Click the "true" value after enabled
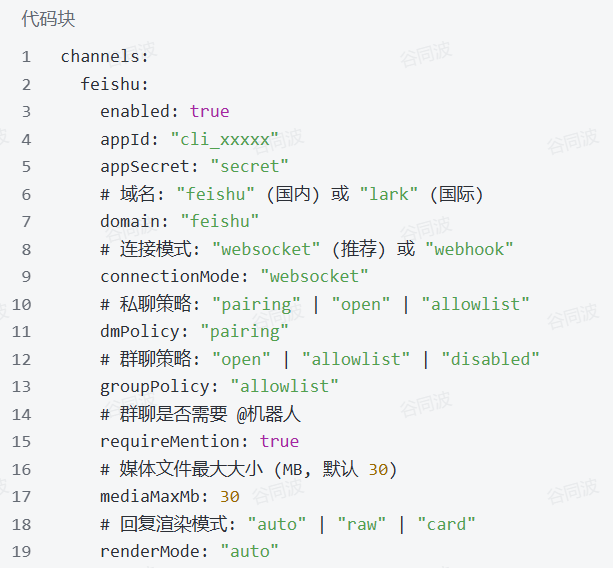The height and width of the screenshot is (568, 613). (209, 111)
